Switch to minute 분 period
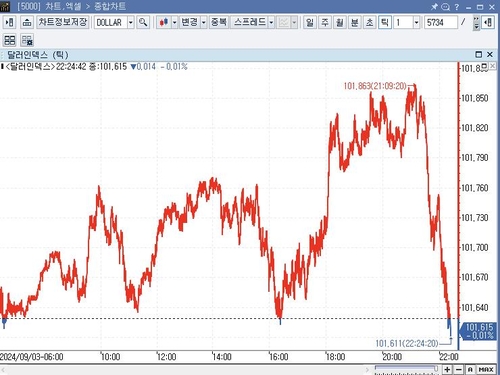The image size is (500, 375). click(355, 23)
